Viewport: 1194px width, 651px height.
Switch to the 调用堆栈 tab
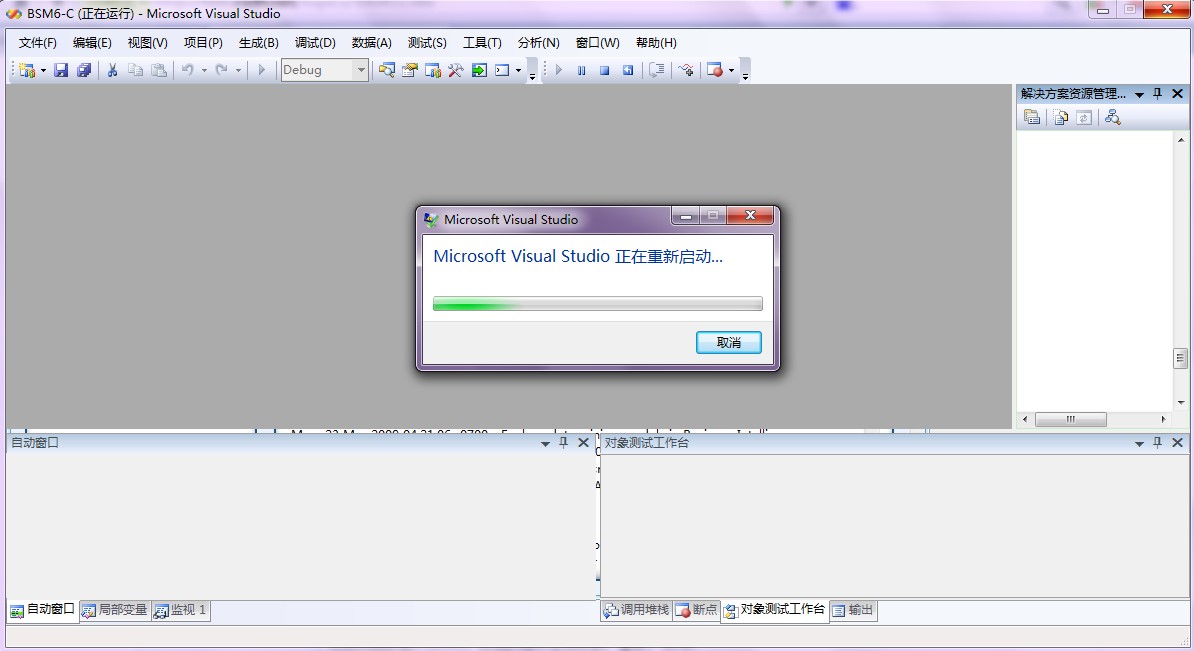coord(637,610)
